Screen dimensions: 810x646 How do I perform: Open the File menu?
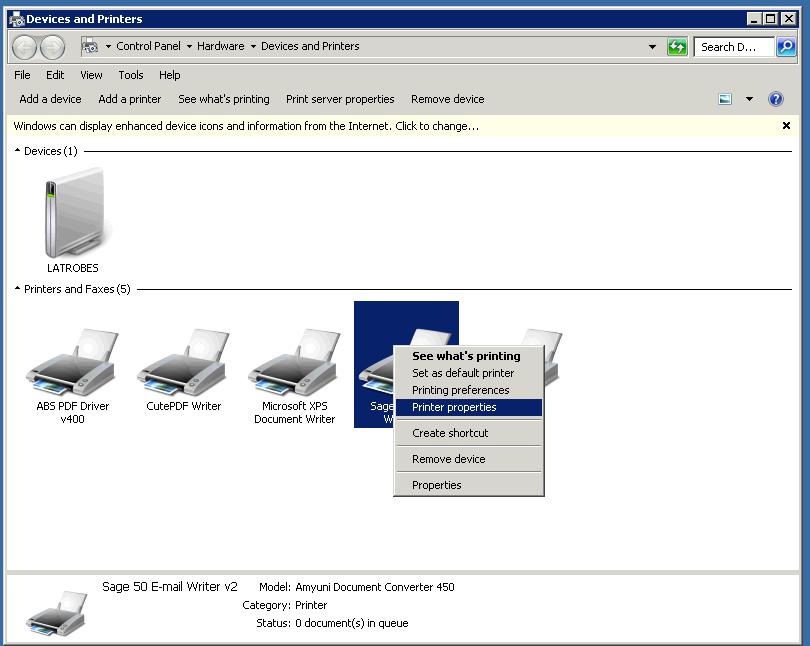pos(22,75)
